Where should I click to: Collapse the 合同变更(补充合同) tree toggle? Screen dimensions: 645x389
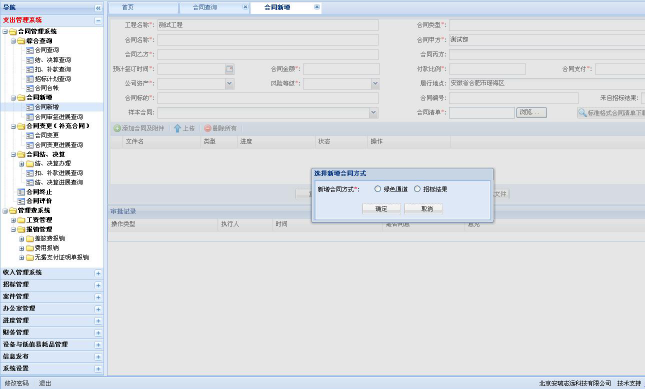(x=14, y=126)
